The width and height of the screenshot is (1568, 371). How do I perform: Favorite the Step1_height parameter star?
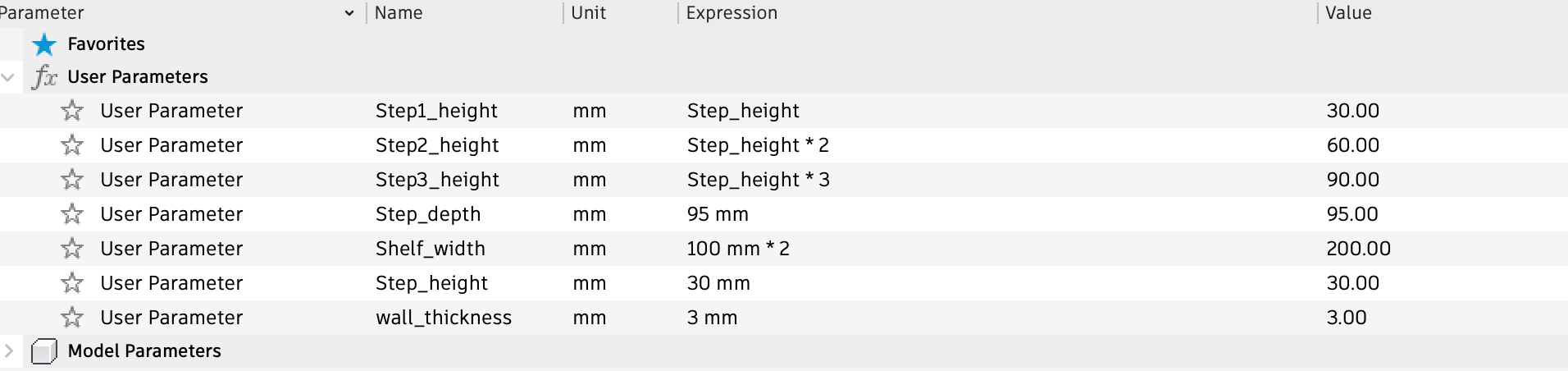(x=72, y=111)
